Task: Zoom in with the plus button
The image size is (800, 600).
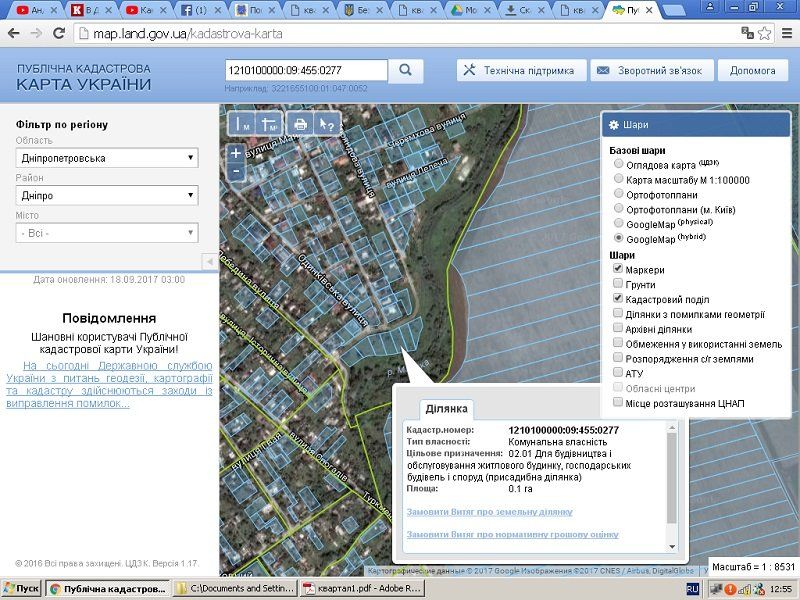Action: 235,153
